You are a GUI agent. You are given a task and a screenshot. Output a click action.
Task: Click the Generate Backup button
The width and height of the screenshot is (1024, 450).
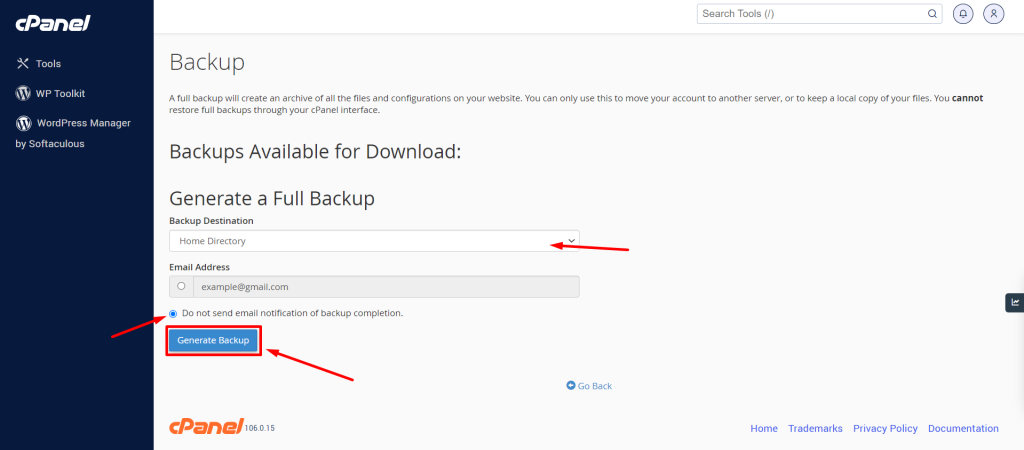(213, 341)
